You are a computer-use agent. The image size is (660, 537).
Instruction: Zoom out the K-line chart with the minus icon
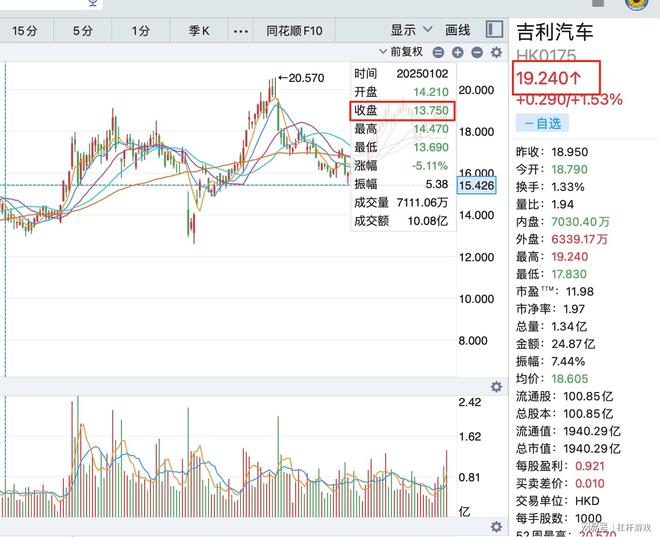[x=477, y=53]
